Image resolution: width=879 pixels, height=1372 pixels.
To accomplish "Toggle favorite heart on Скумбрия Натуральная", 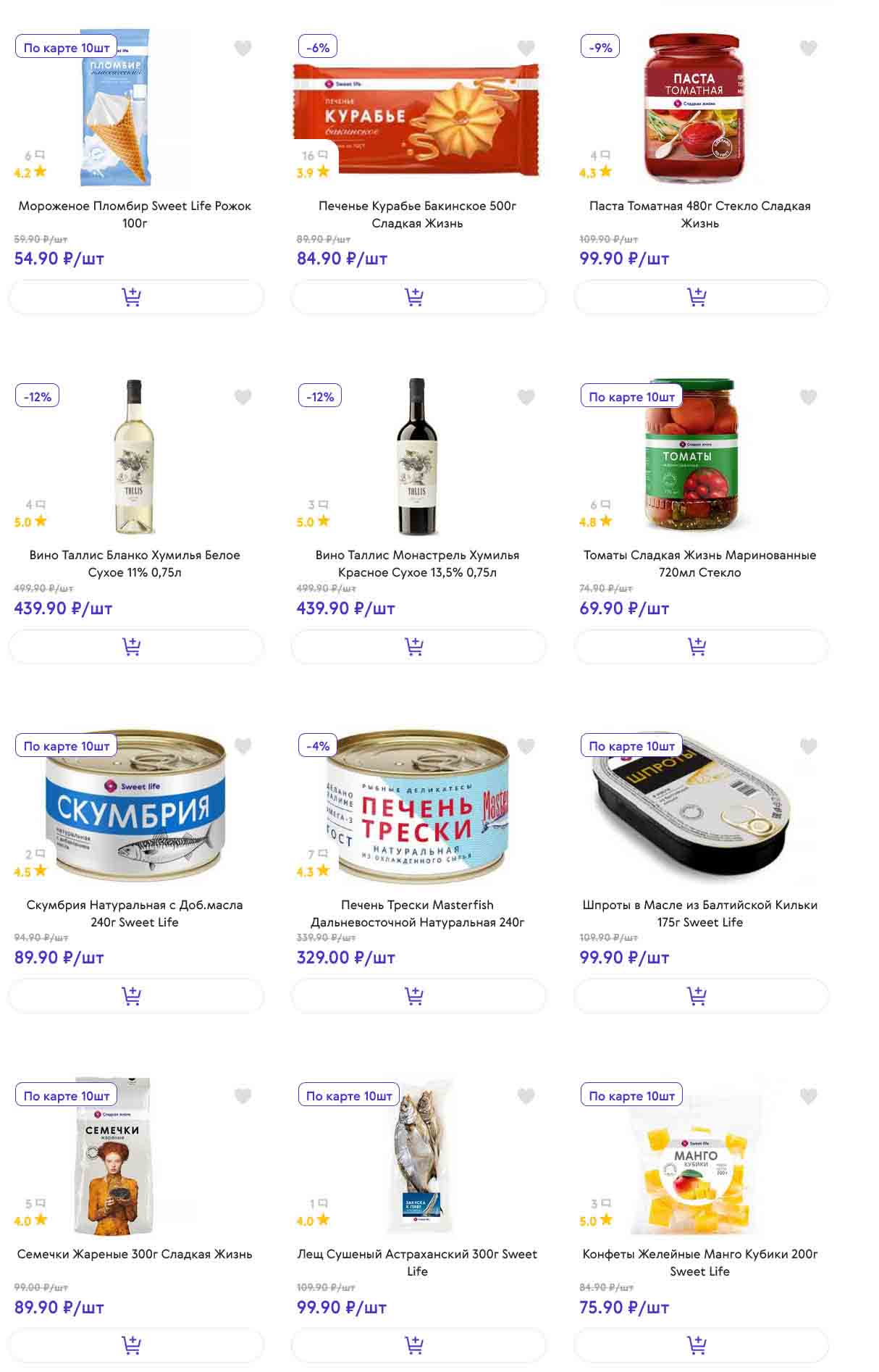I will click(x=243, y=746).
